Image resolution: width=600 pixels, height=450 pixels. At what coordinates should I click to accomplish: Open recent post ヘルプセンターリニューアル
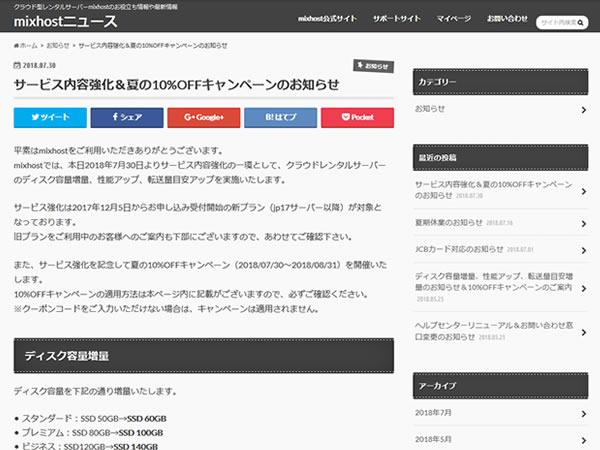point(494,331)
